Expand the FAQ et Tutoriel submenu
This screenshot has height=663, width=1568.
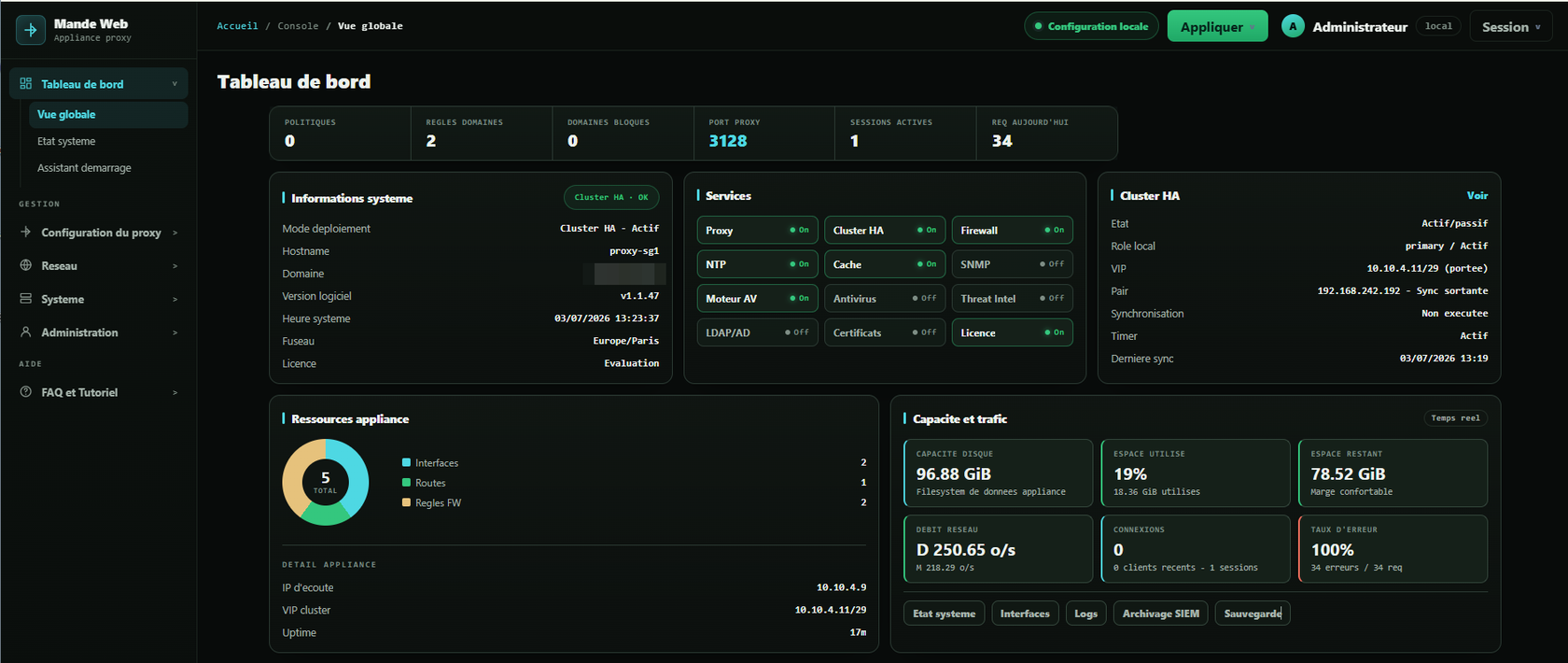click(x=175, y=393)
